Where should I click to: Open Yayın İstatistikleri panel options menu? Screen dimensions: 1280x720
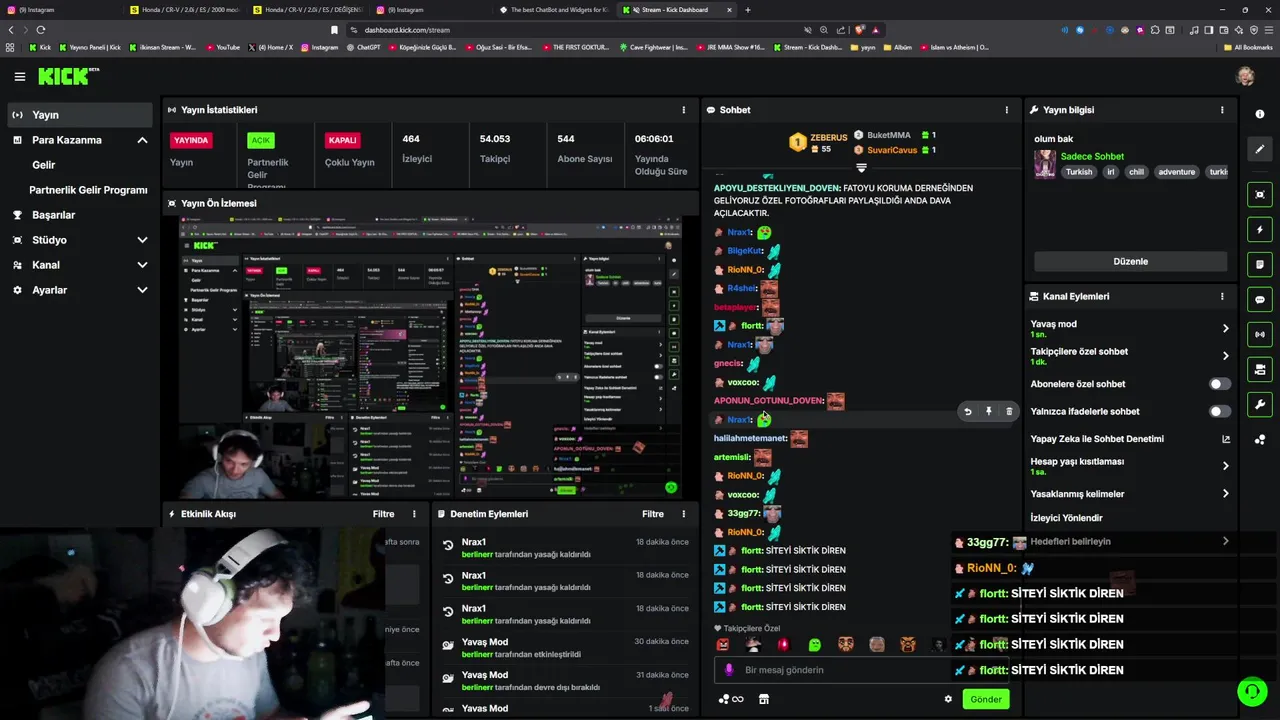click(x=684, y=110)
